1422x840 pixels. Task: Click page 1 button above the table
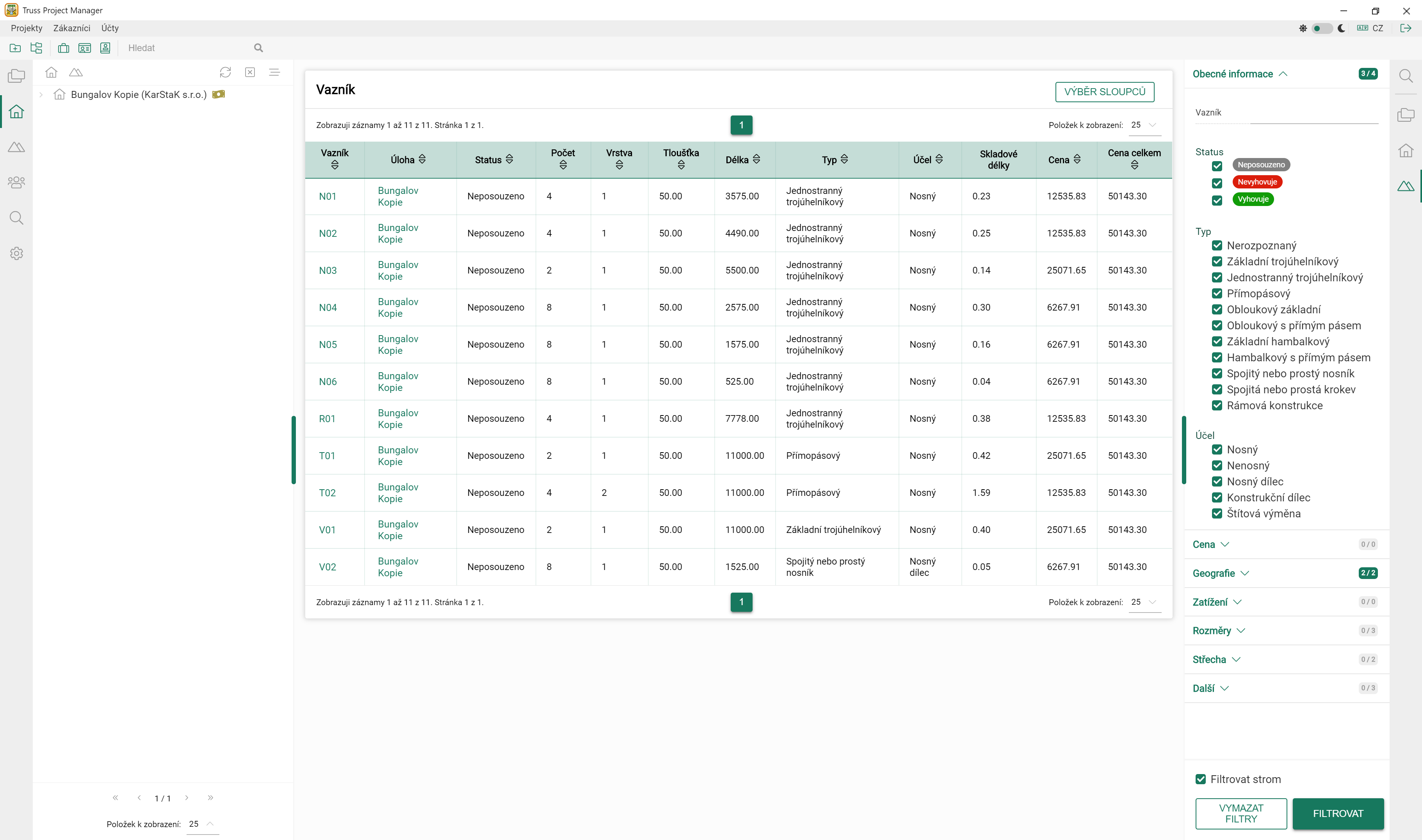coord(741,125)
